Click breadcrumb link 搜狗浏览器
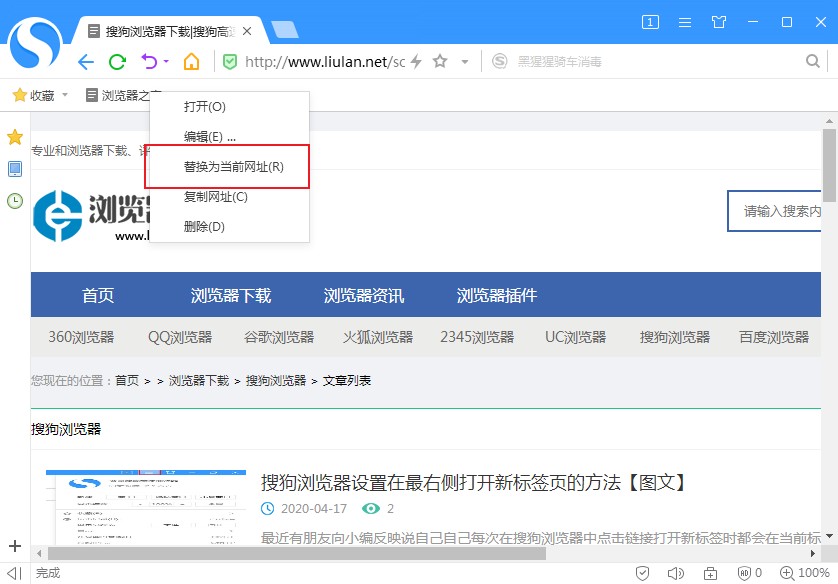 (276, 380)
